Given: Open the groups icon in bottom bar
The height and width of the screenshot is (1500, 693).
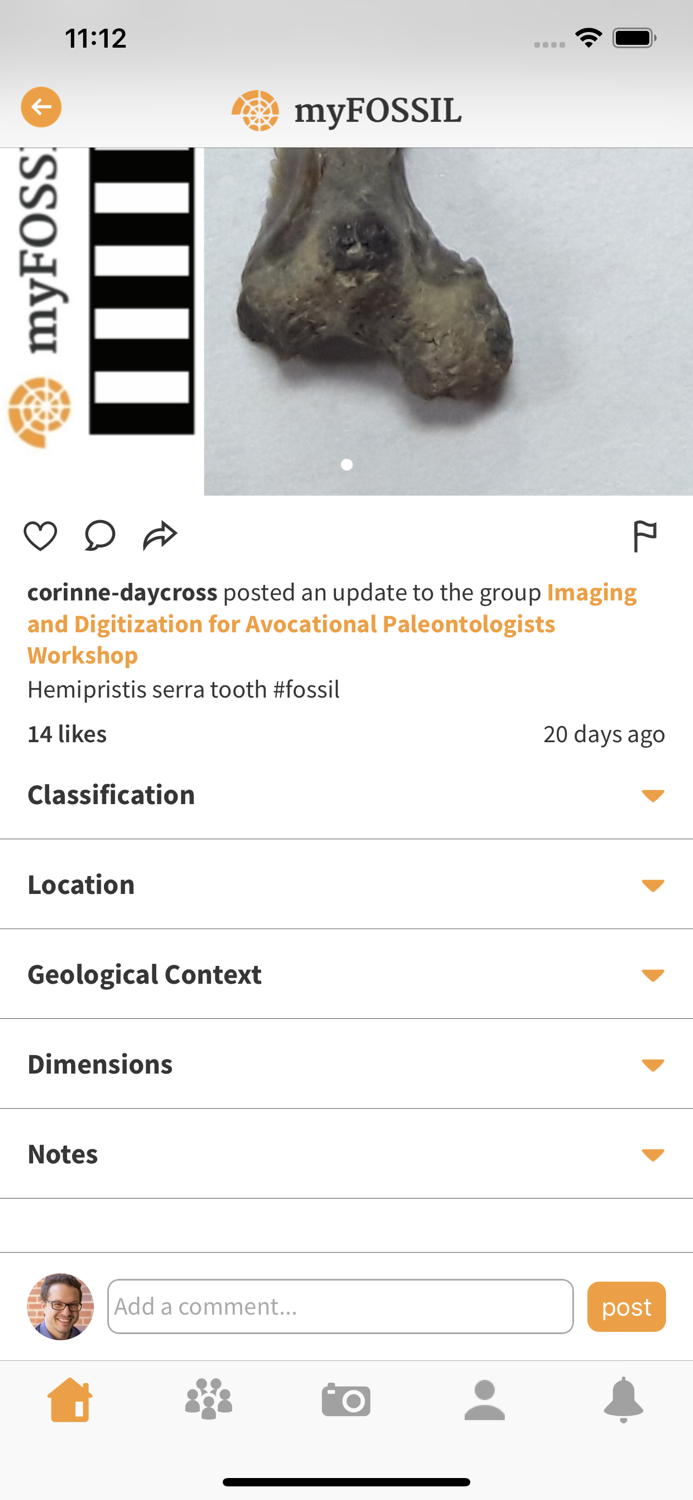Looking at the screenshot, I should [x=208, y=1400].
